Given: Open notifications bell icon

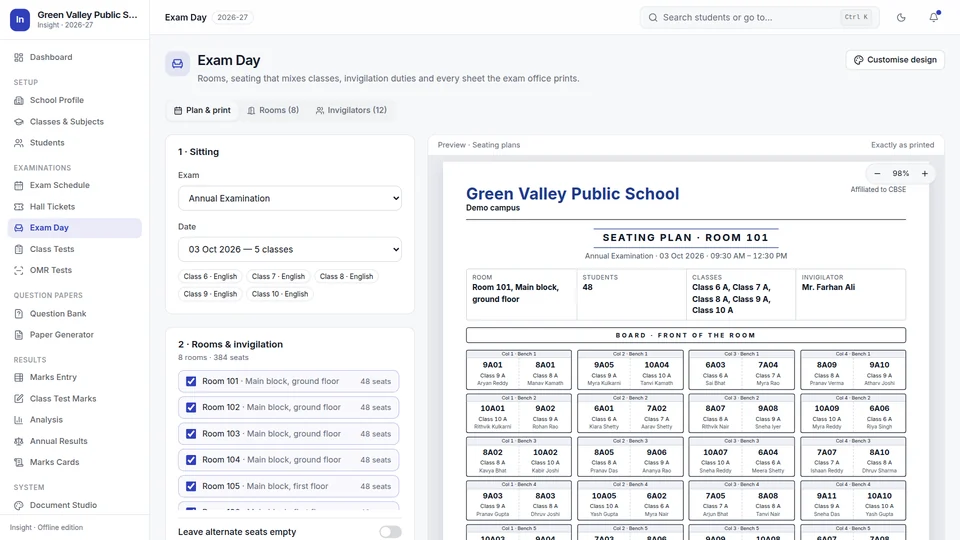Looking at the screenshot, I should pyautogui.click(x=934, y=18).
